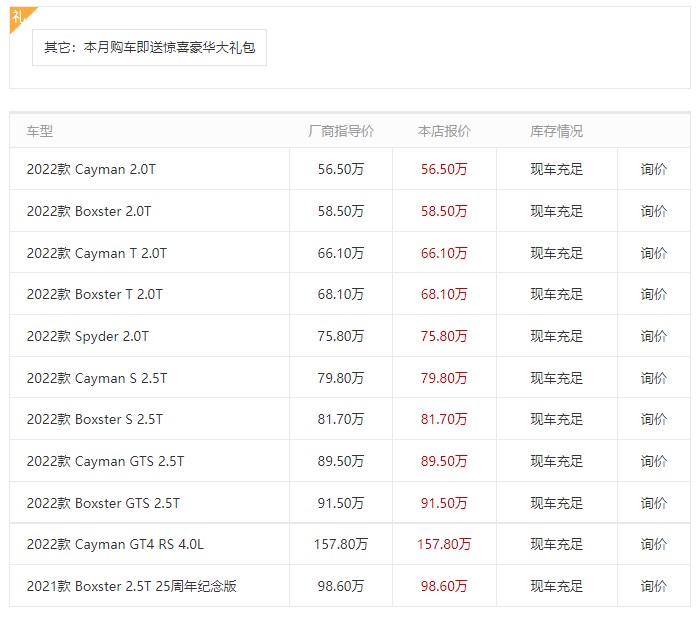Click the gray 157.80万 manufacturer guide price
Image resolution: width=700 pixels, height=618 pixels.
pyautogui.click(x=341, y=544)
